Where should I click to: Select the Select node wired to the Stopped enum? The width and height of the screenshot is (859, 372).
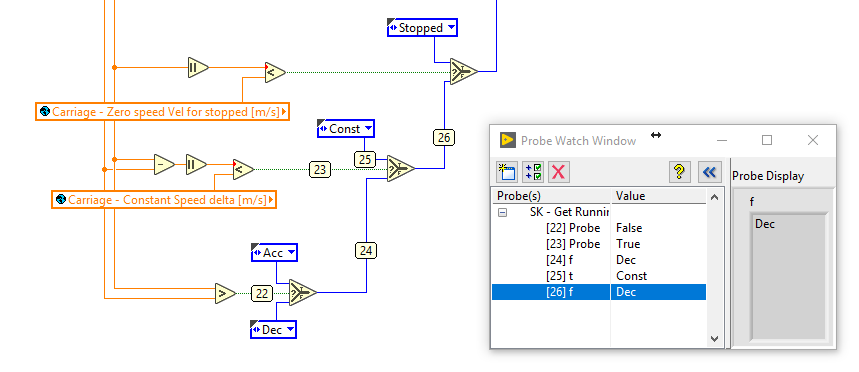[x=463, y=71]
